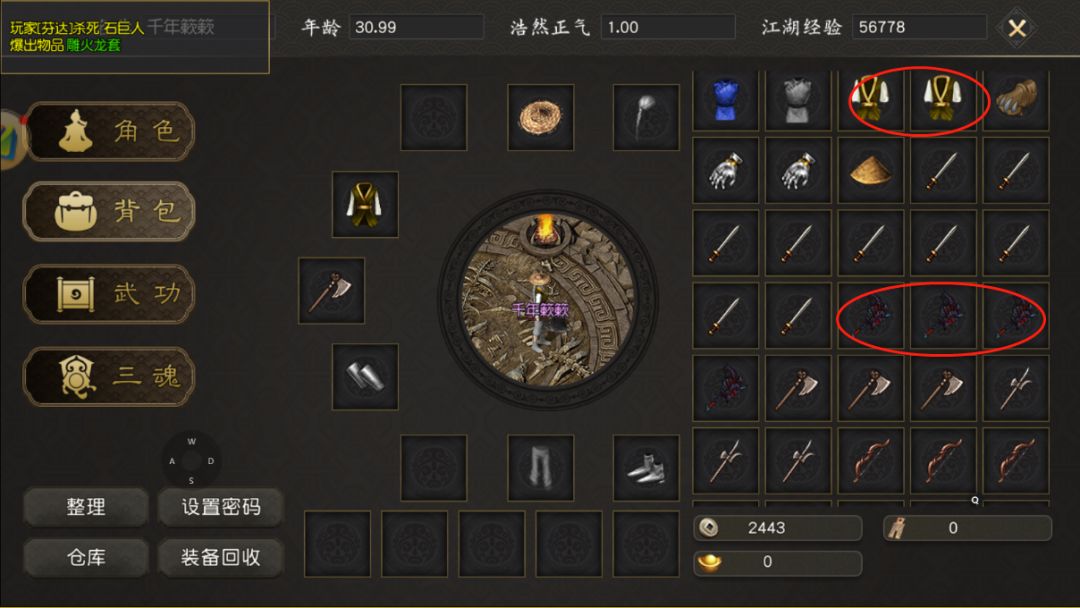Image resolution: width=1080 pixels, height=608 pixels.
Task: Click the 装备回收 equipment recycle button
Action: pyautogui.click(x=221, y=557)
